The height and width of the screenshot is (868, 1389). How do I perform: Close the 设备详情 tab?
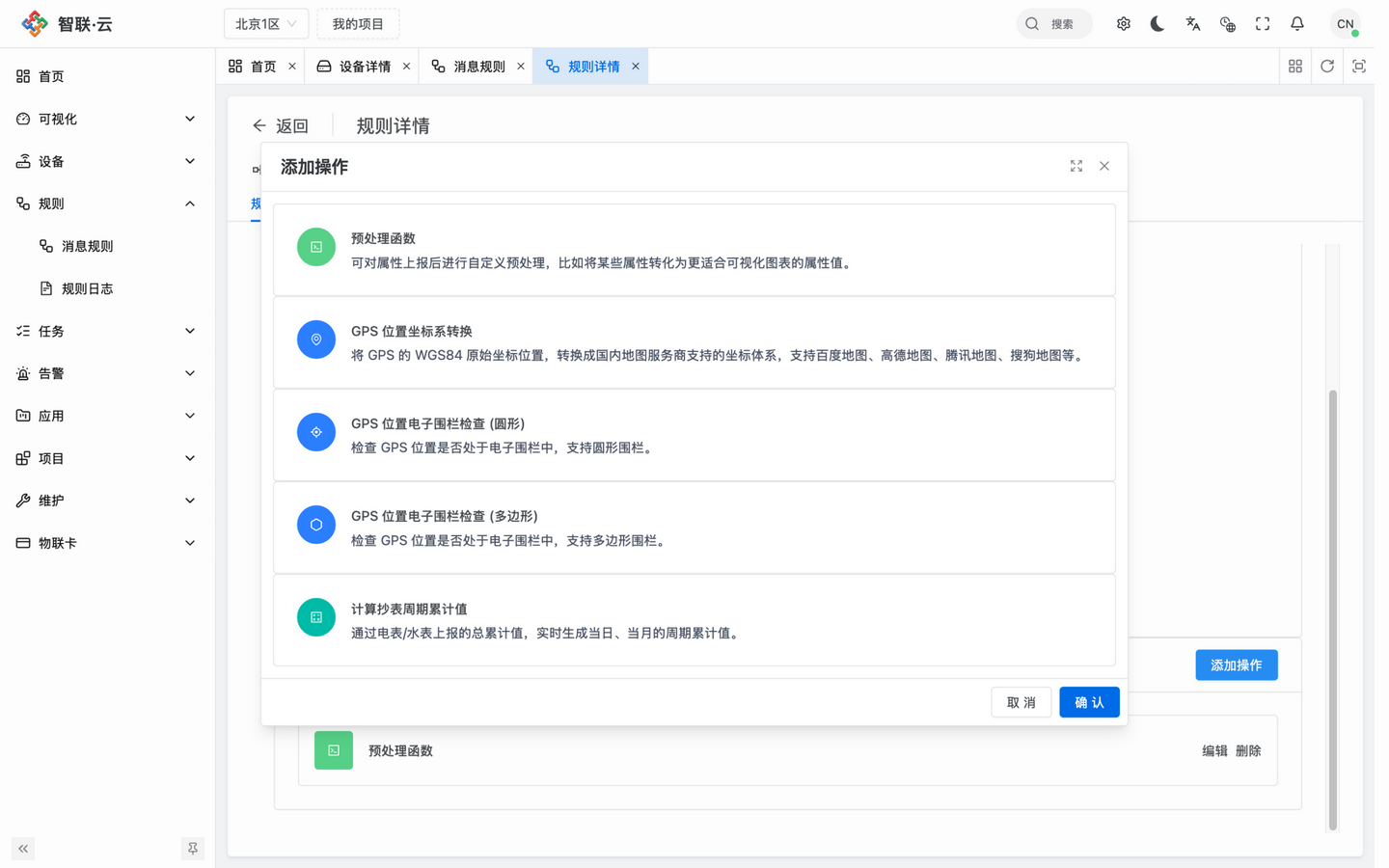point(406,67)
